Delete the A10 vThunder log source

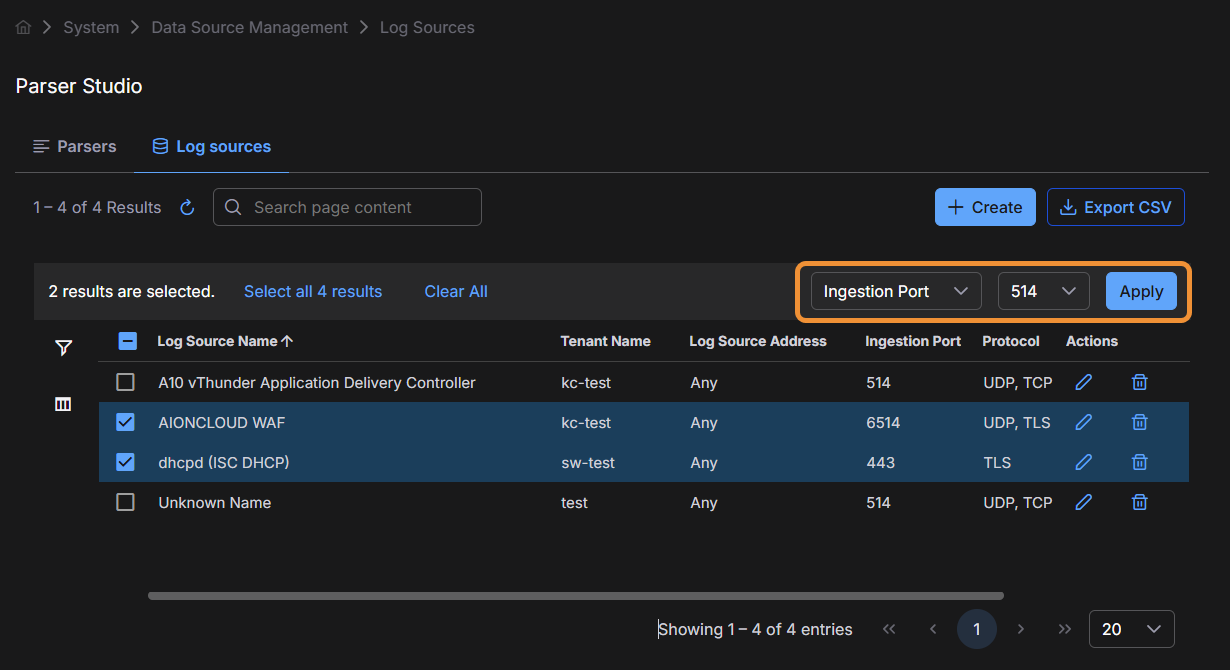coord(1139,383)
